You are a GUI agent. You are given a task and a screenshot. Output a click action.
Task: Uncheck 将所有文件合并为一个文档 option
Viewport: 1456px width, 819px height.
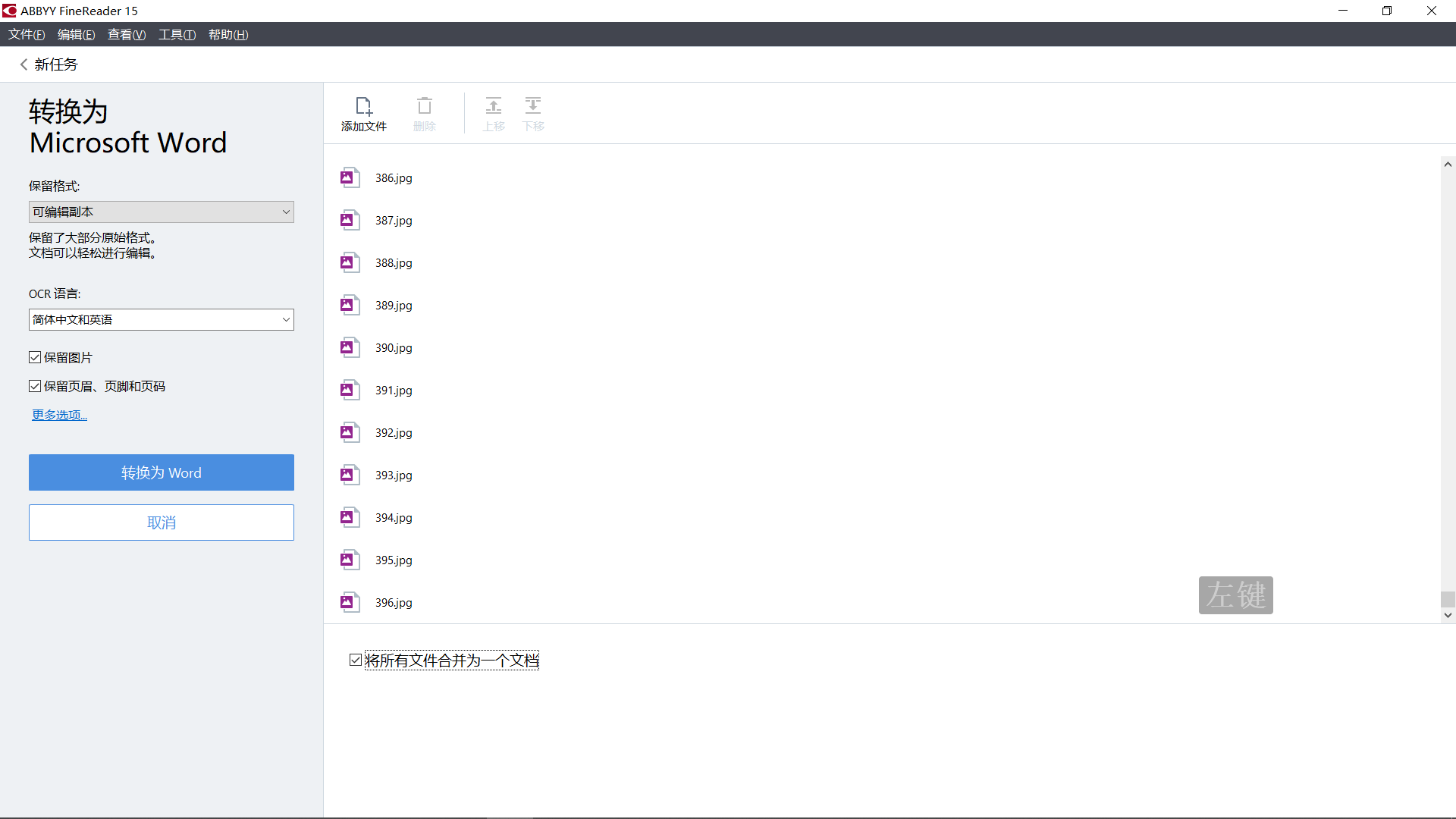coord(356,660)
